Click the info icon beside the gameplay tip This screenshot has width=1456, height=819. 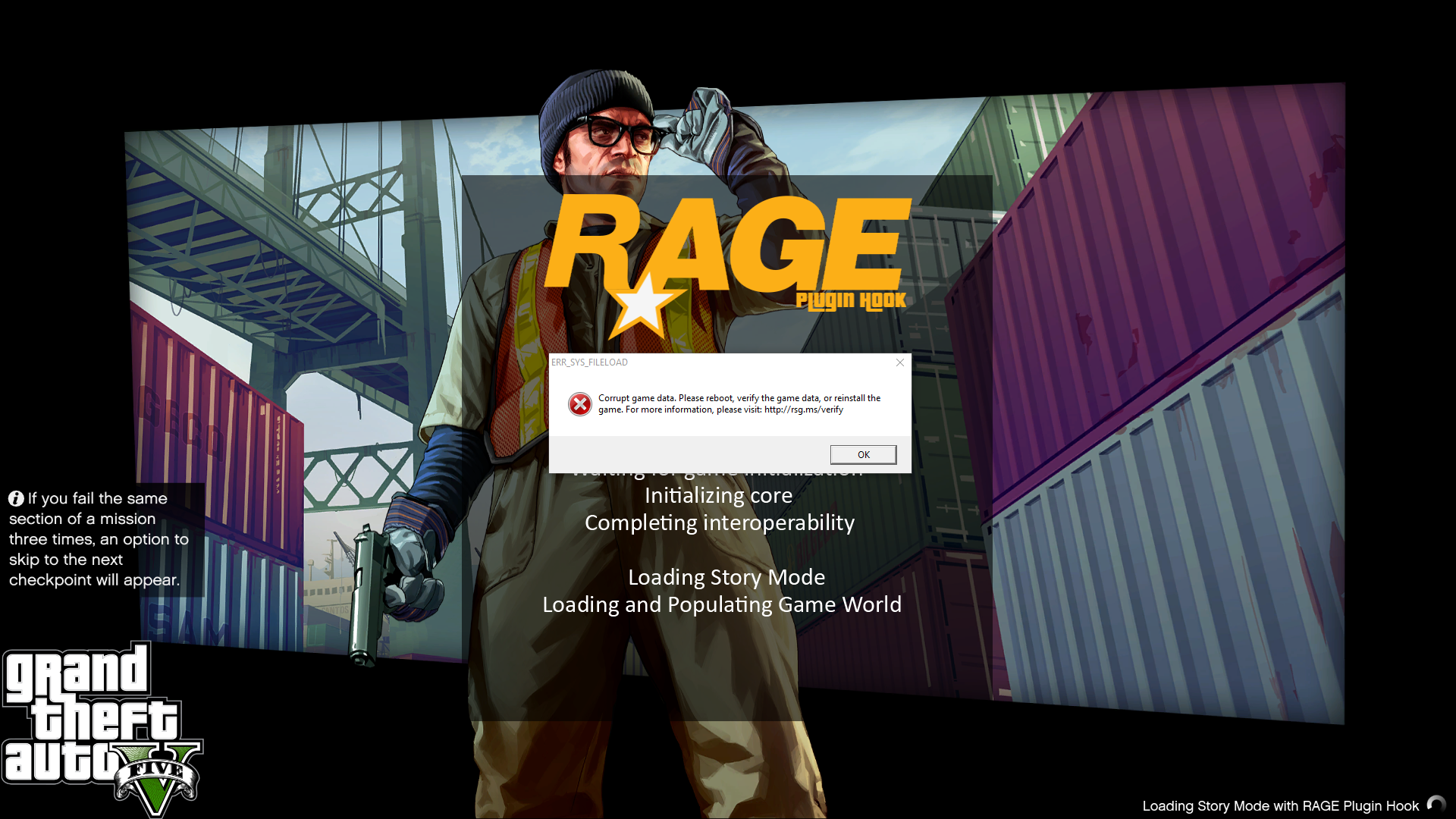click(x=16, y=498)
